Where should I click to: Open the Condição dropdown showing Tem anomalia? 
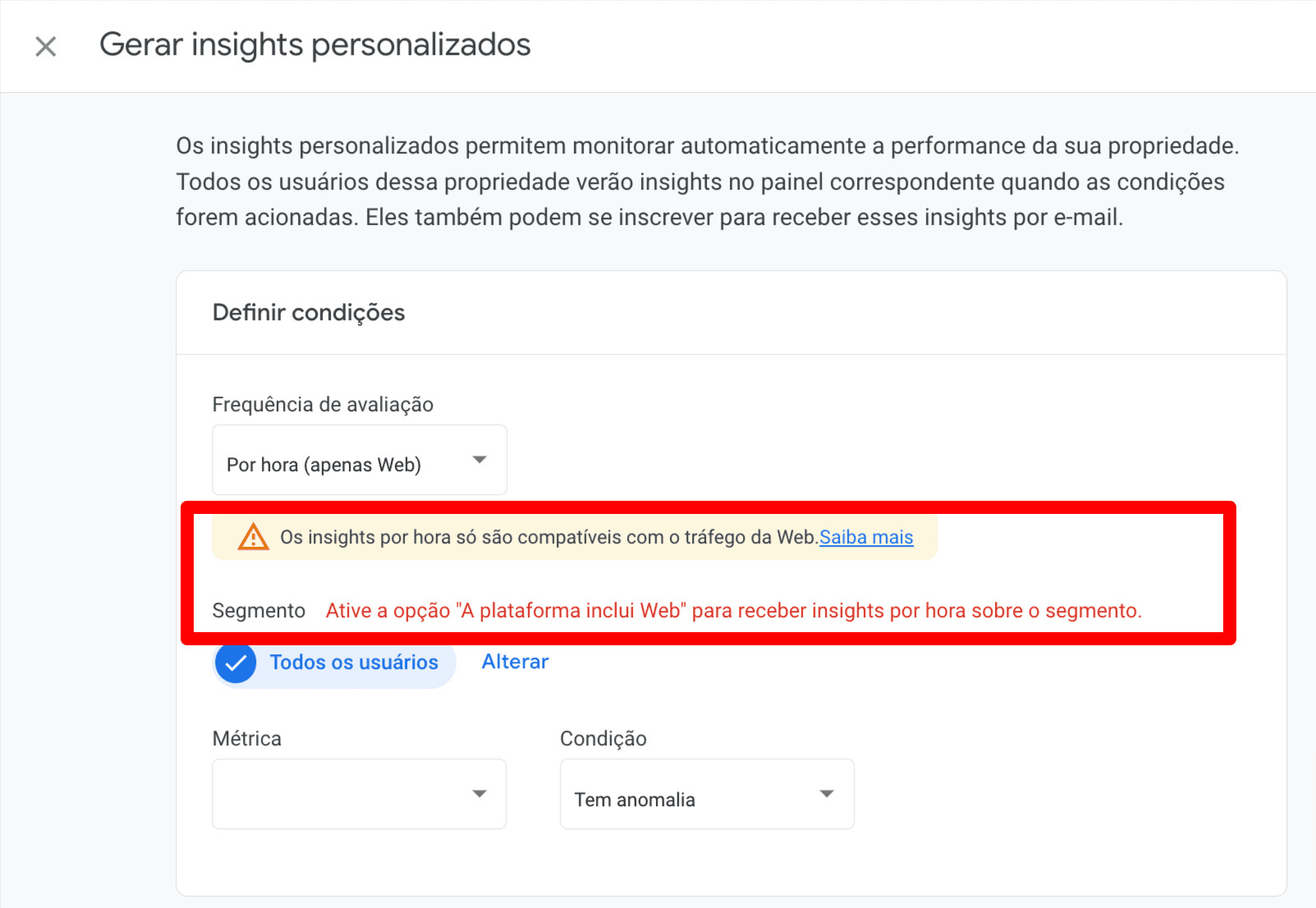(706, 794)
